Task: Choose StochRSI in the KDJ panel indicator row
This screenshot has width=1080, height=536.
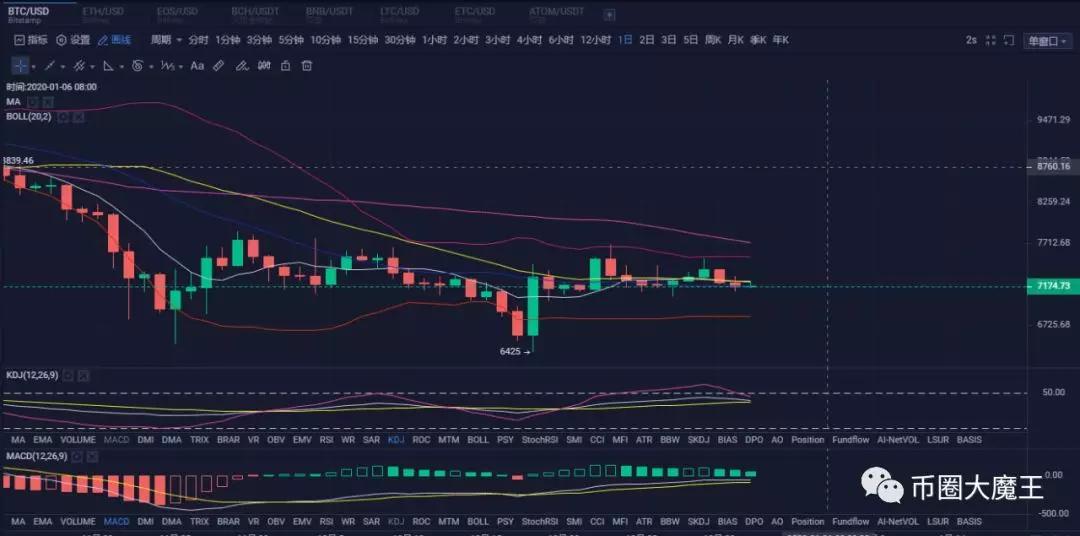Action: click(539, 440)
